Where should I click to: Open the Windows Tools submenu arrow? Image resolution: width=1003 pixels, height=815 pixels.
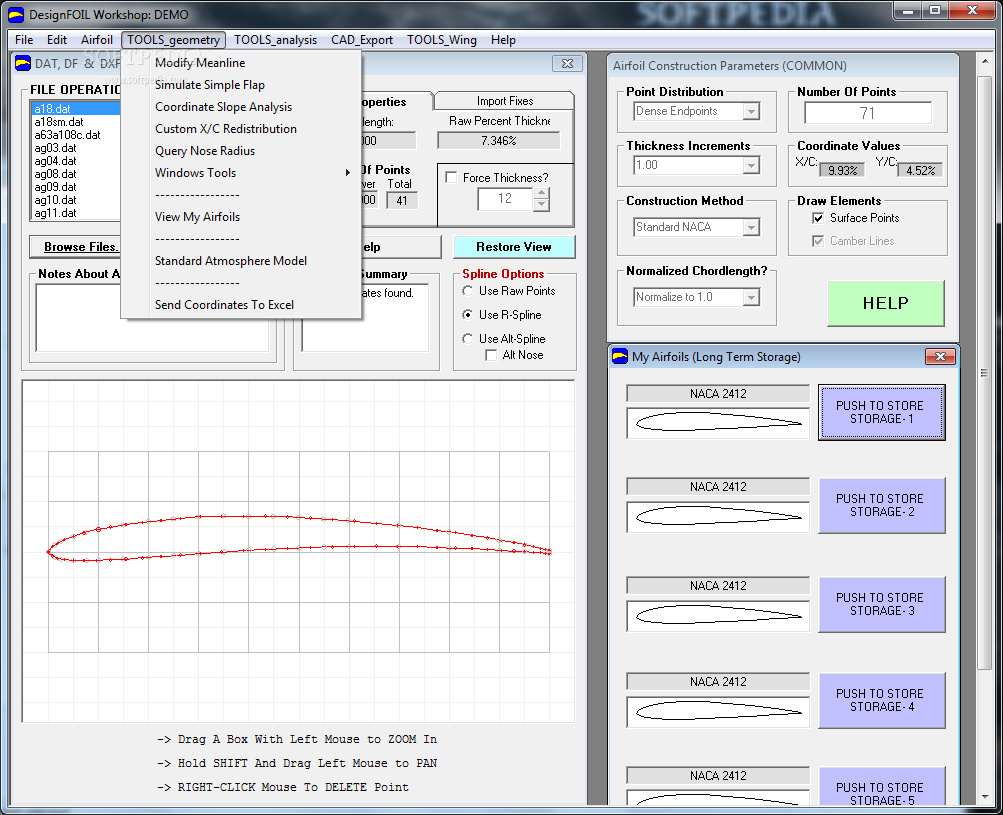tap(347, 173)
